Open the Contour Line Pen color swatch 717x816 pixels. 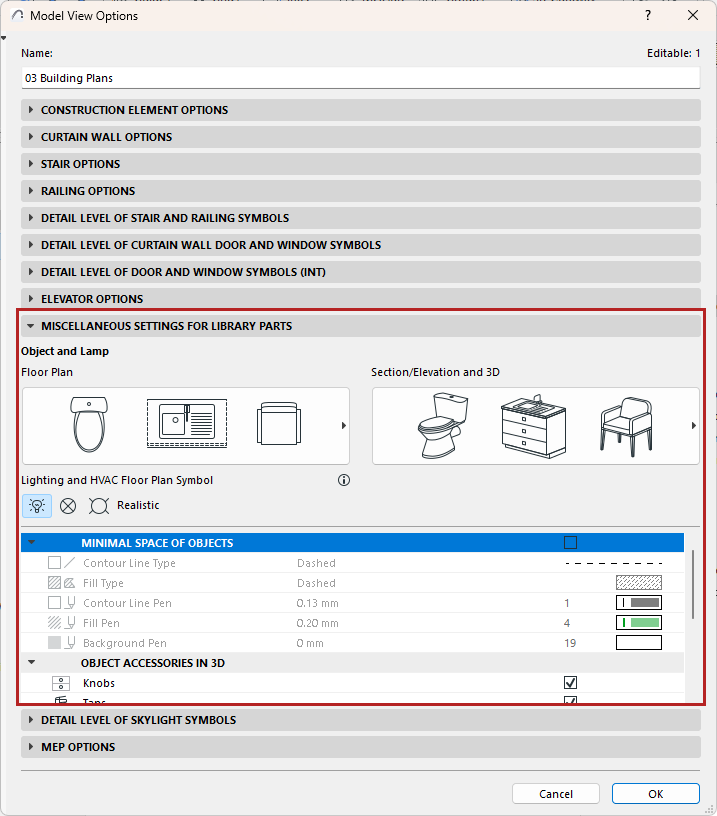tap(639, 603)
